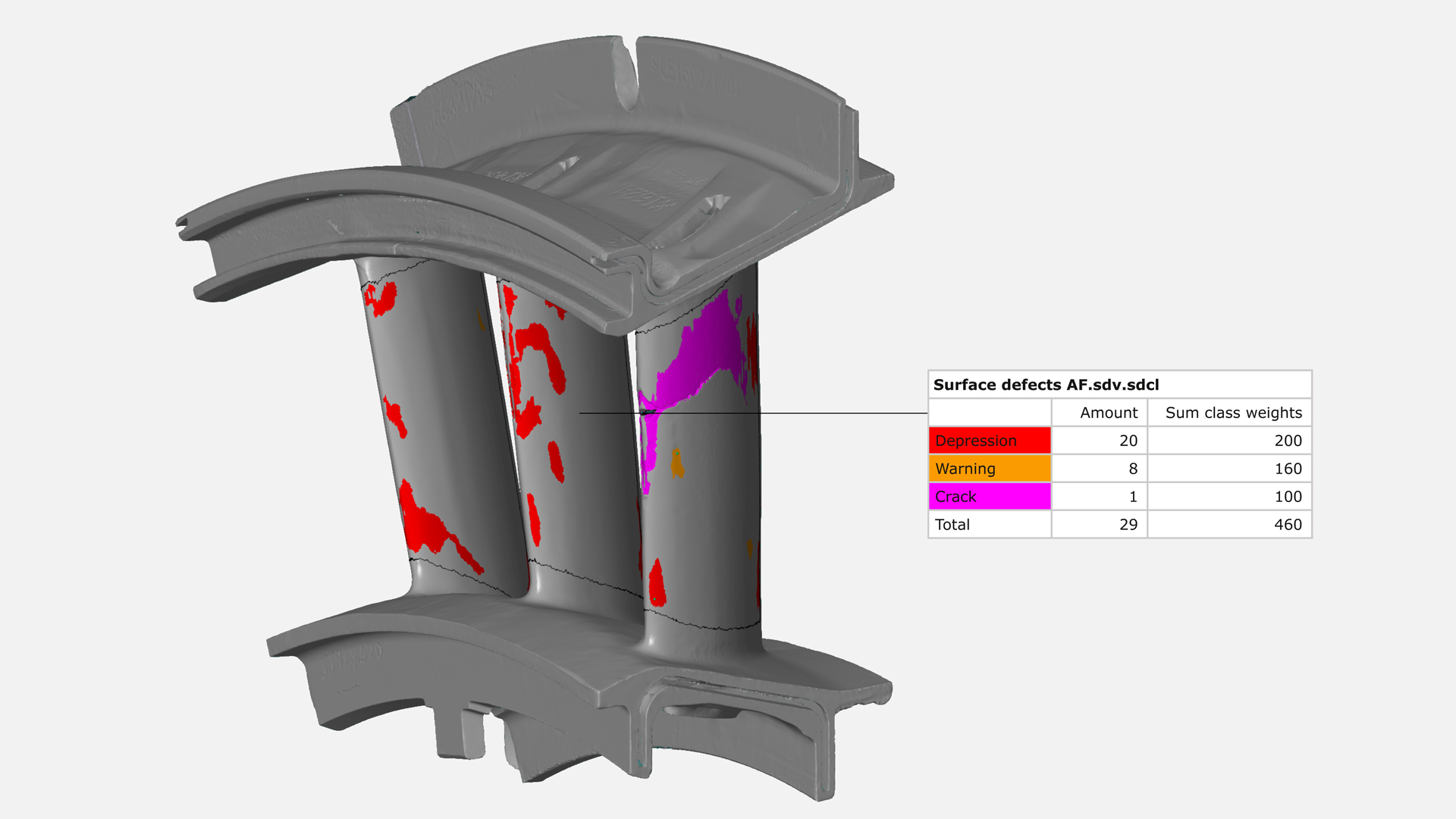Pick the orange warning spot on right blade
This screenshot has height=819, width=1456.
tap(677, 463)
